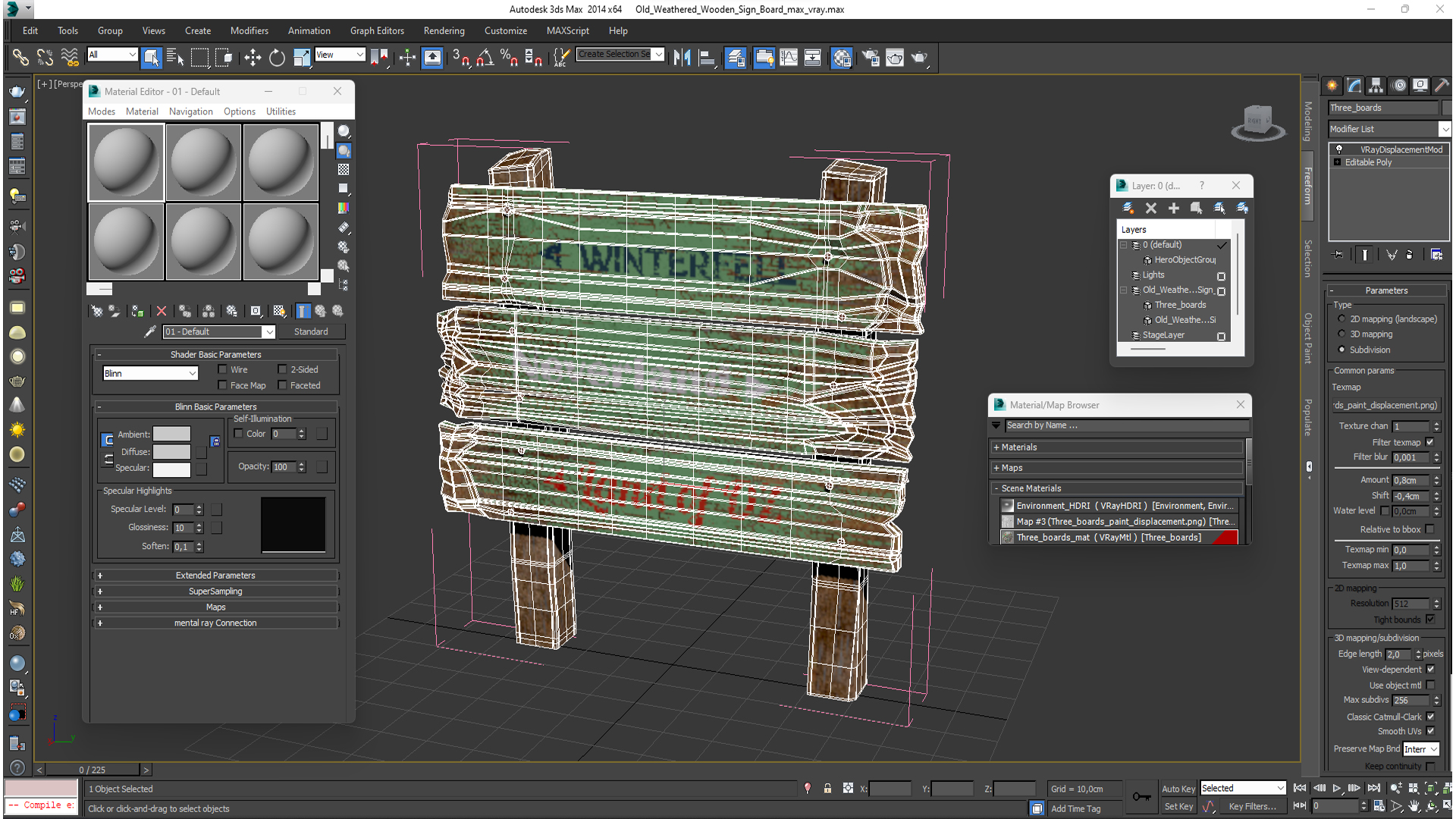Screen dimensions: 1456x819
Task: Click the Mirror tool icon
Action: pyautogui.click(x=682, y=58)
